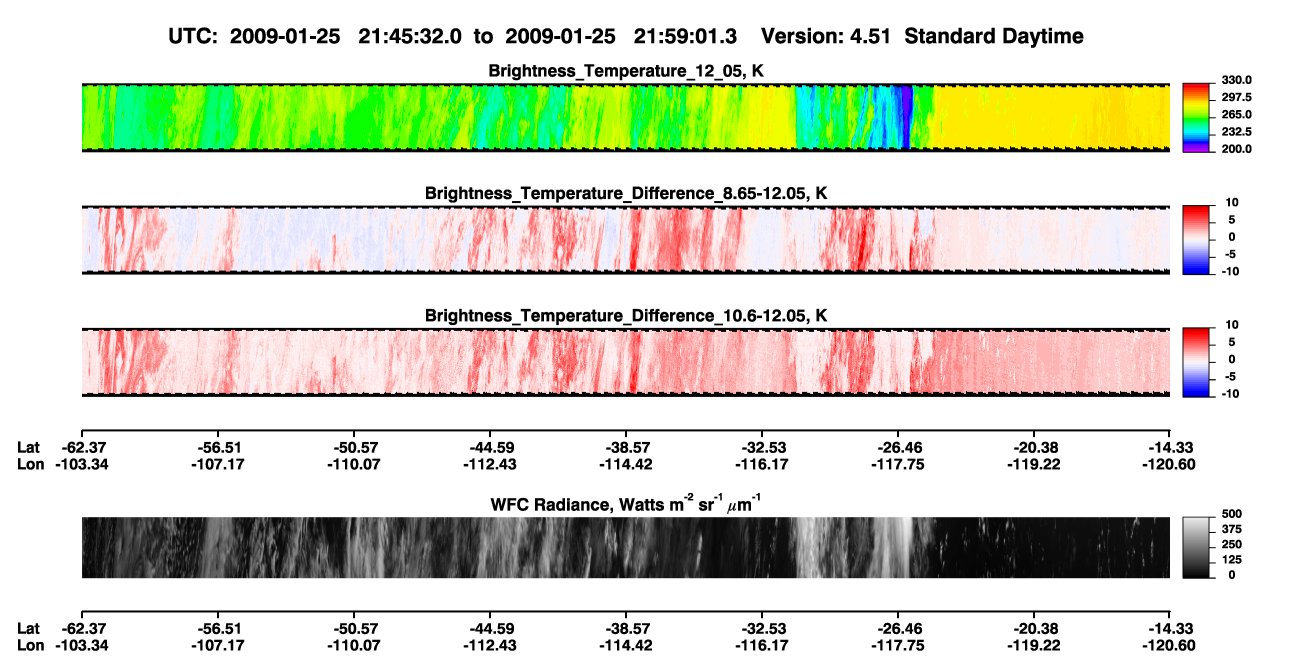This screenshot has width=1300, height=667.
Task: Click the grayscale WFC Radiance image strip
Action: click(625, 547)
